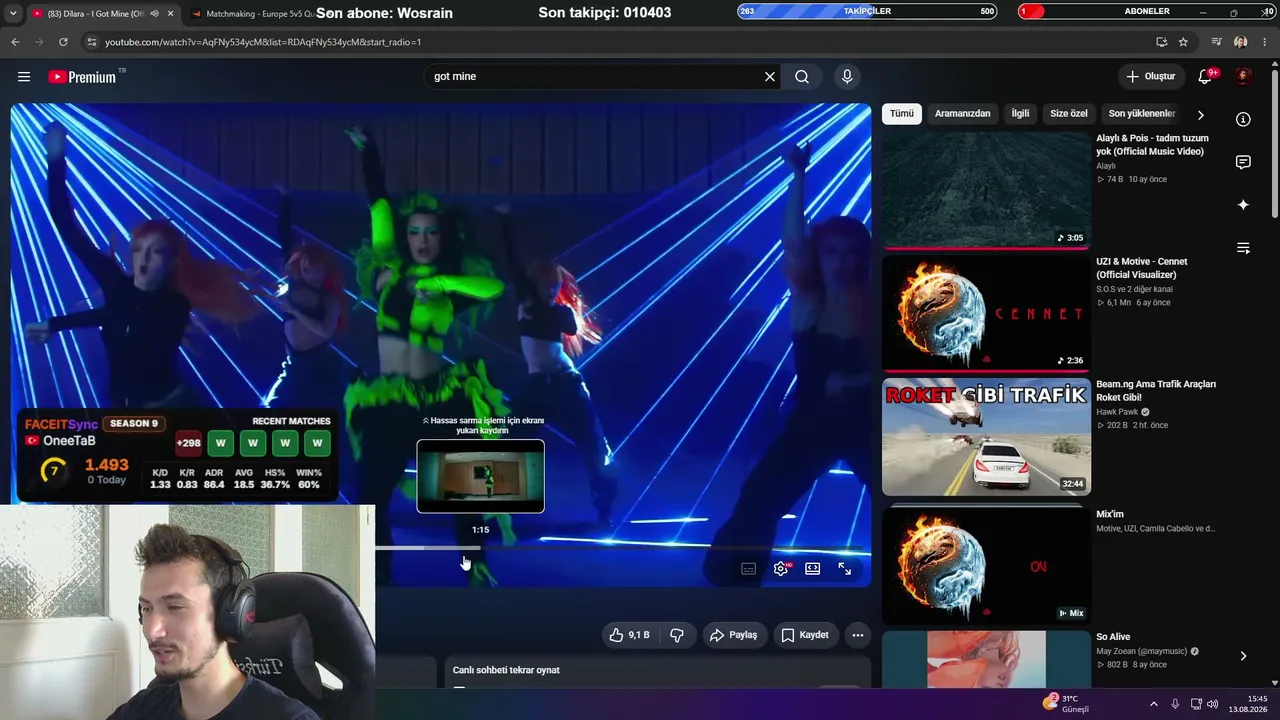Dislike the video with thumbs-down
Screen dimensions: 1280x720
(x=677, y=635)
